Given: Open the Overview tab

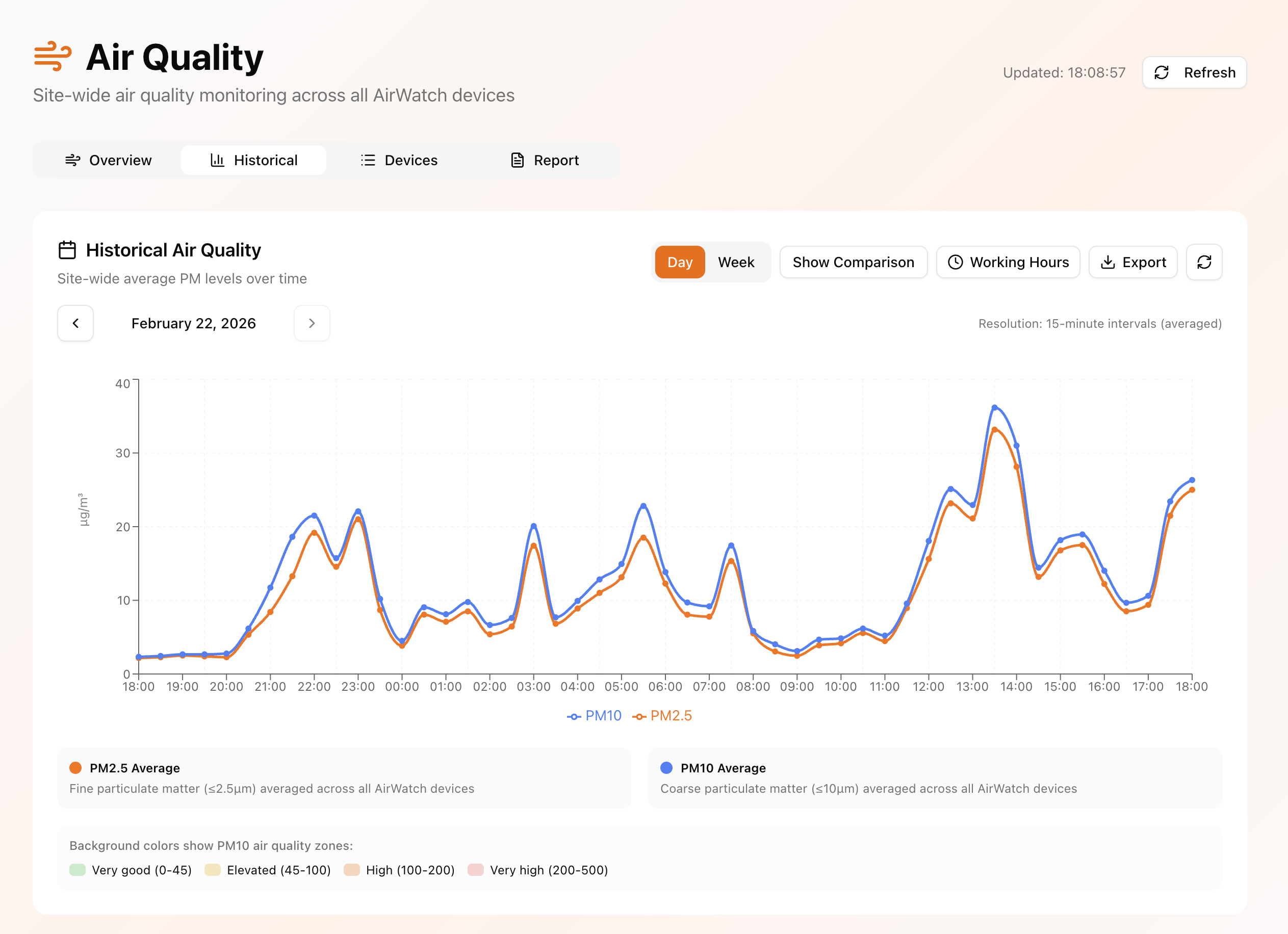Looking at the screenshot, I should coord(108,160).
